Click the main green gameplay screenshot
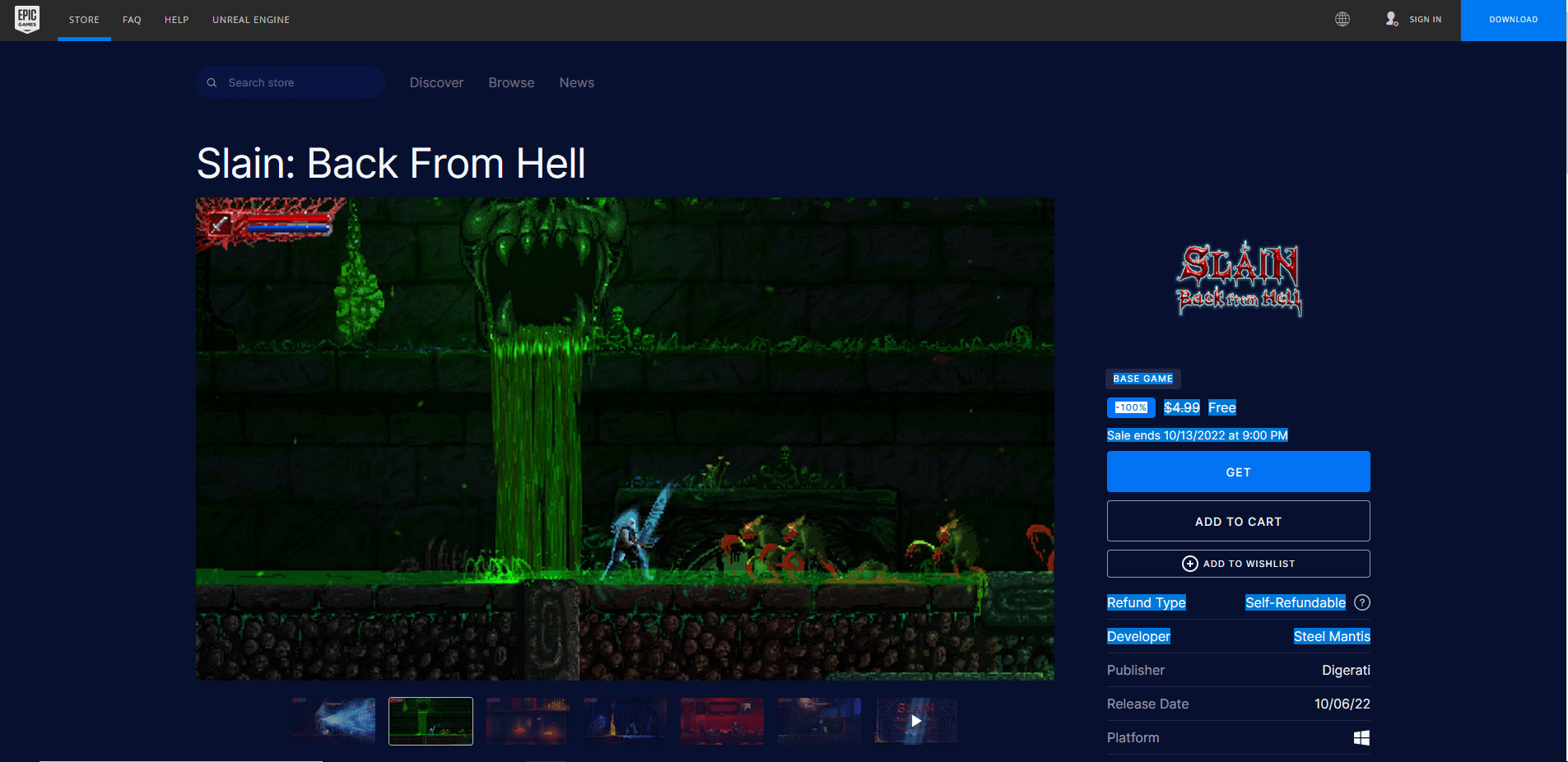1568x762 pixels. tap(625, 439)
